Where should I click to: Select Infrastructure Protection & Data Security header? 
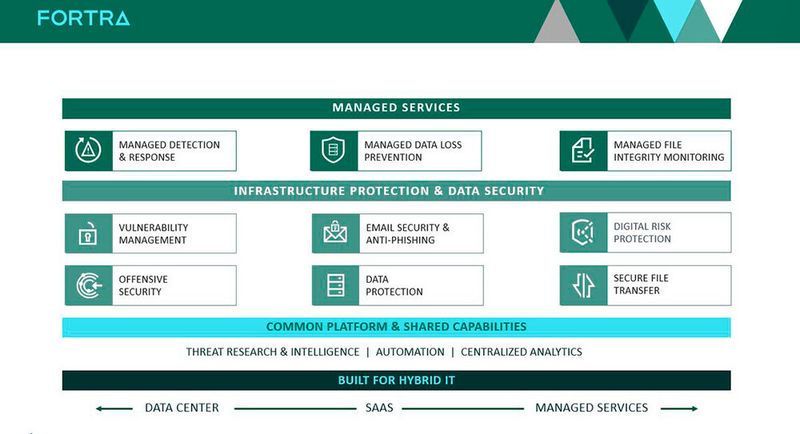point(396,191)
